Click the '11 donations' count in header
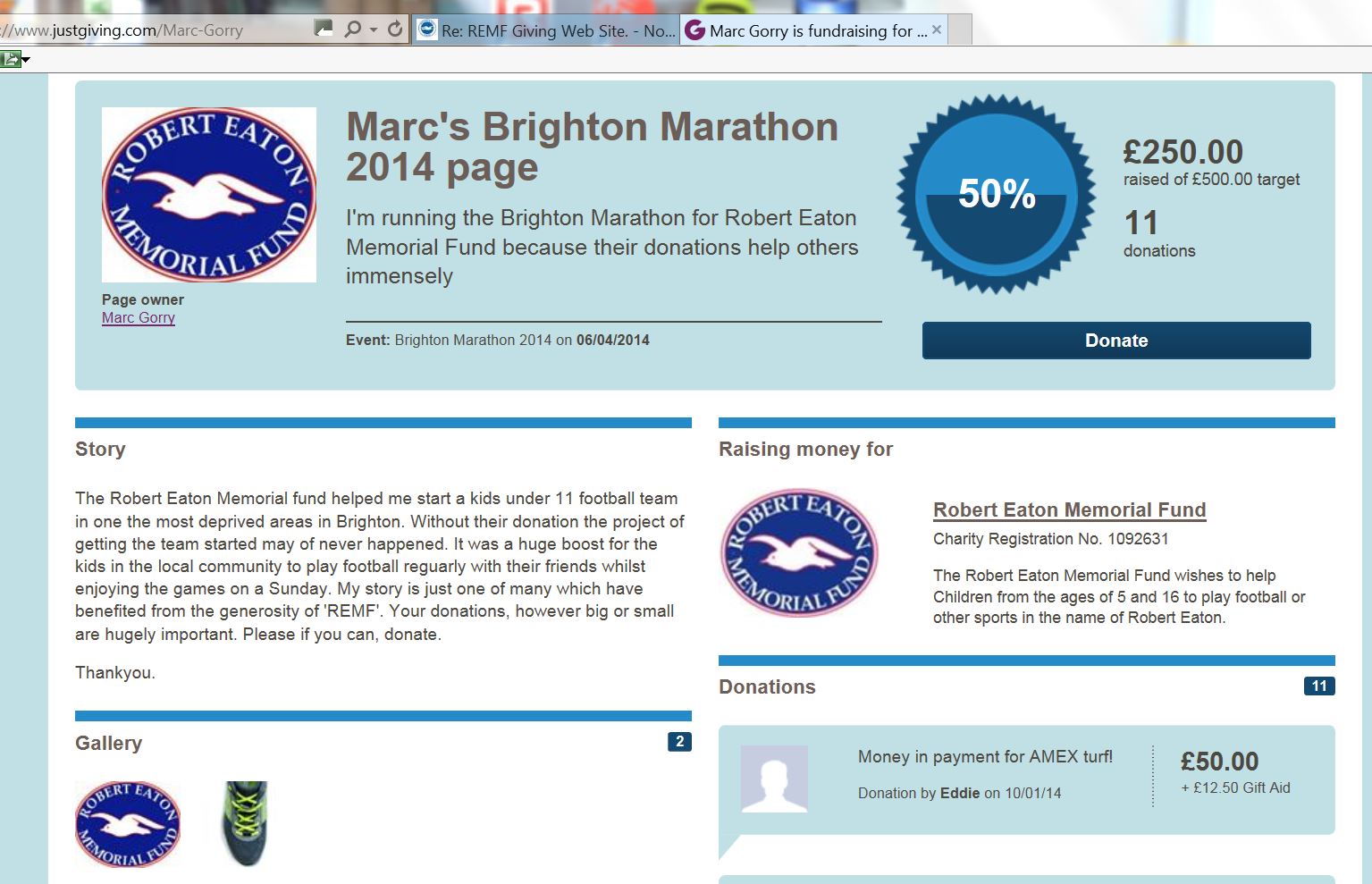The width and height of the screenshot is (1372, 884). tap(1159, 233)
